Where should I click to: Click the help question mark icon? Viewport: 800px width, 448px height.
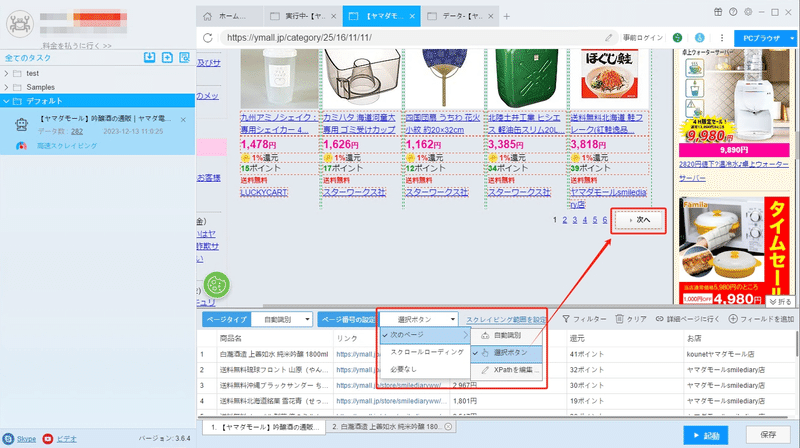click(x=733, y=12)
